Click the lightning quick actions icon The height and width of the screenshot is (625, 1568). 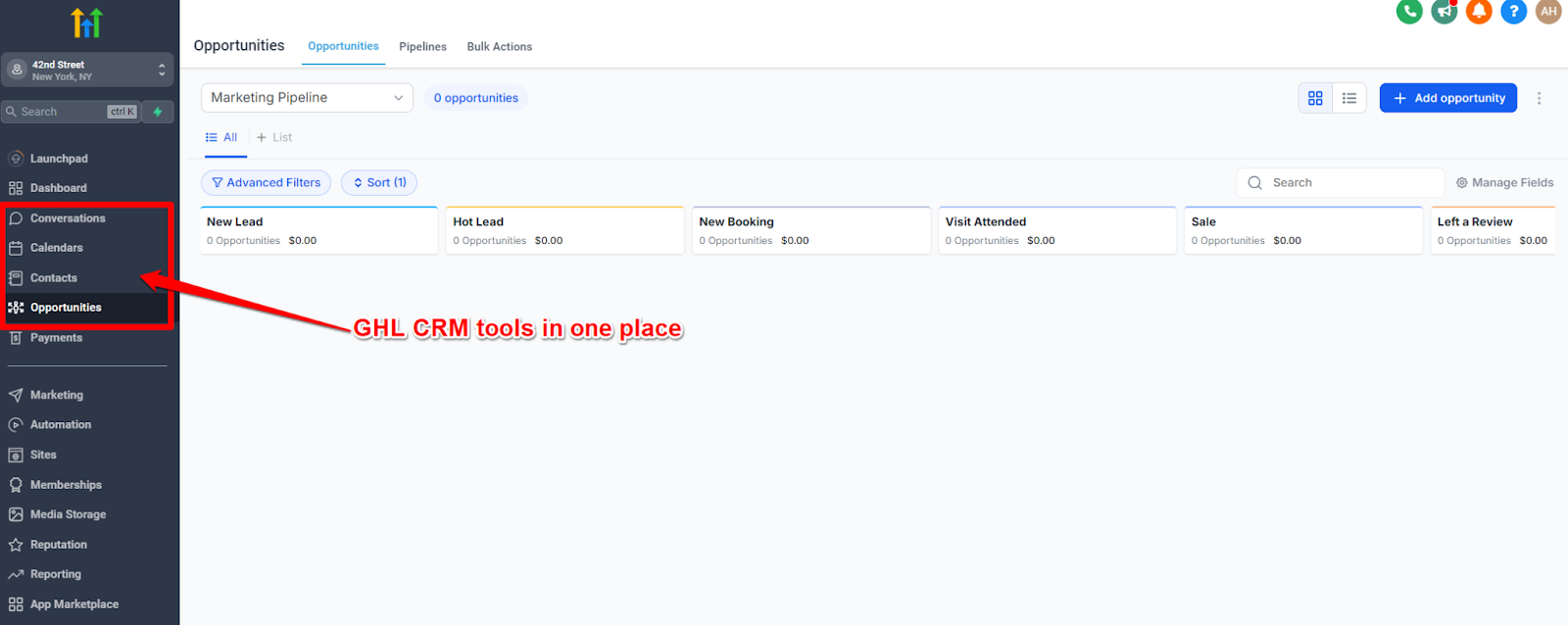(158, 112)
